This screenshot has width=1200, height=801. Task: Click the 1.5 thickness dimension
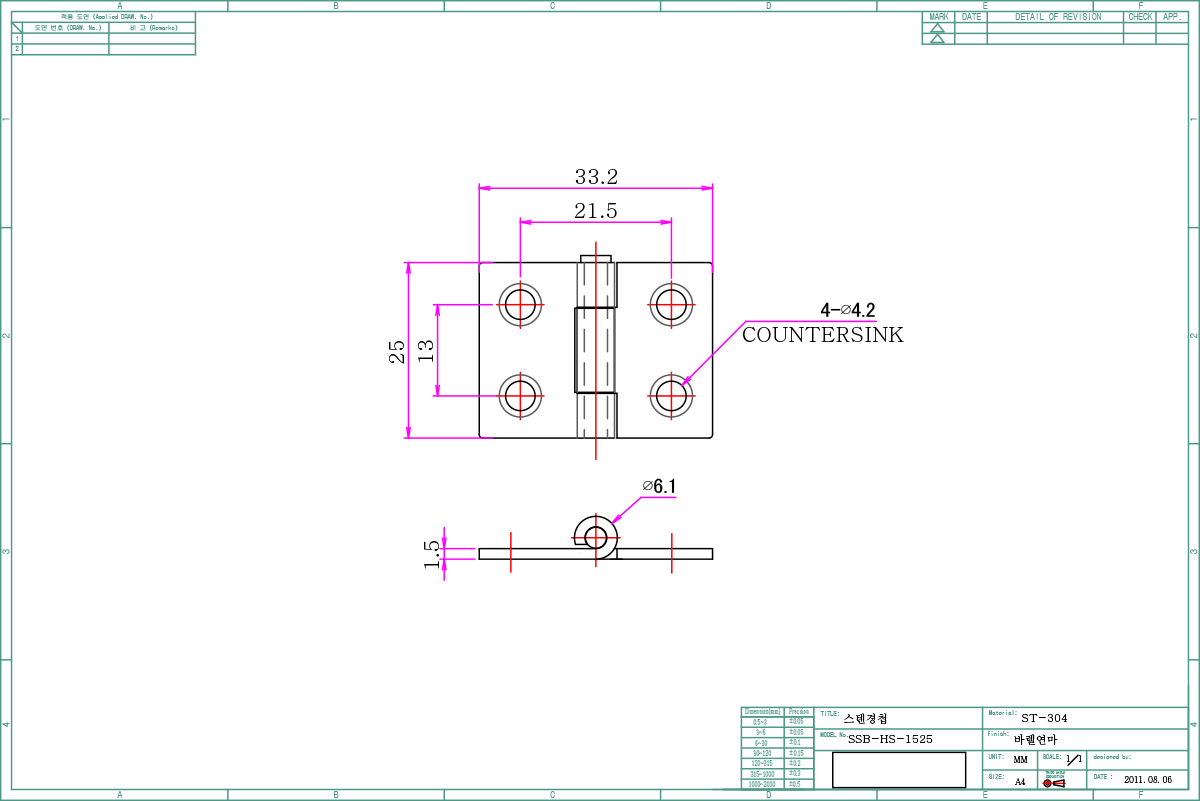pyautogui.click(x=432, y=554)
